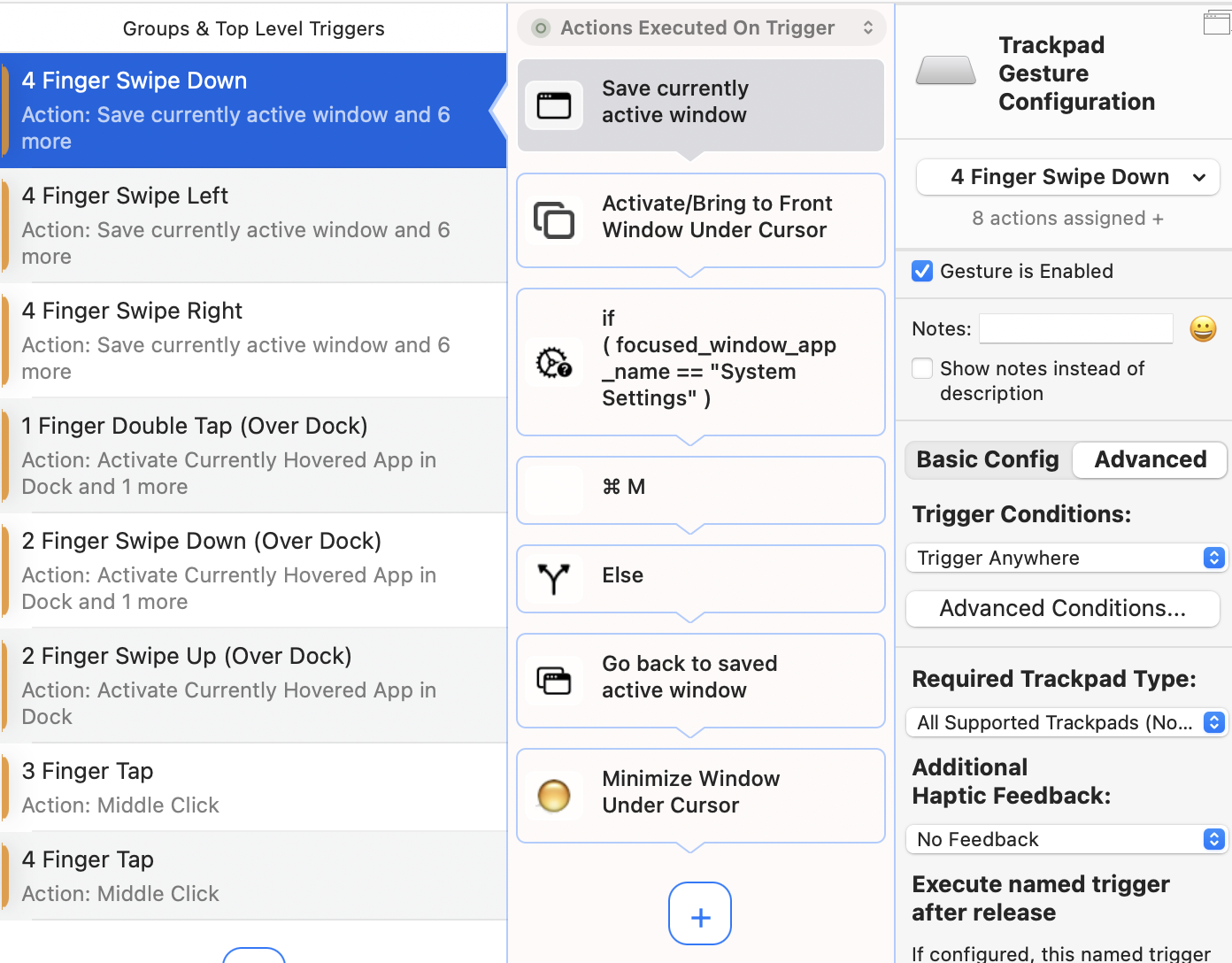Click the Additional Haptic Feedback: label
This screenshot has width=1232, height=963.
(1012, 782)
